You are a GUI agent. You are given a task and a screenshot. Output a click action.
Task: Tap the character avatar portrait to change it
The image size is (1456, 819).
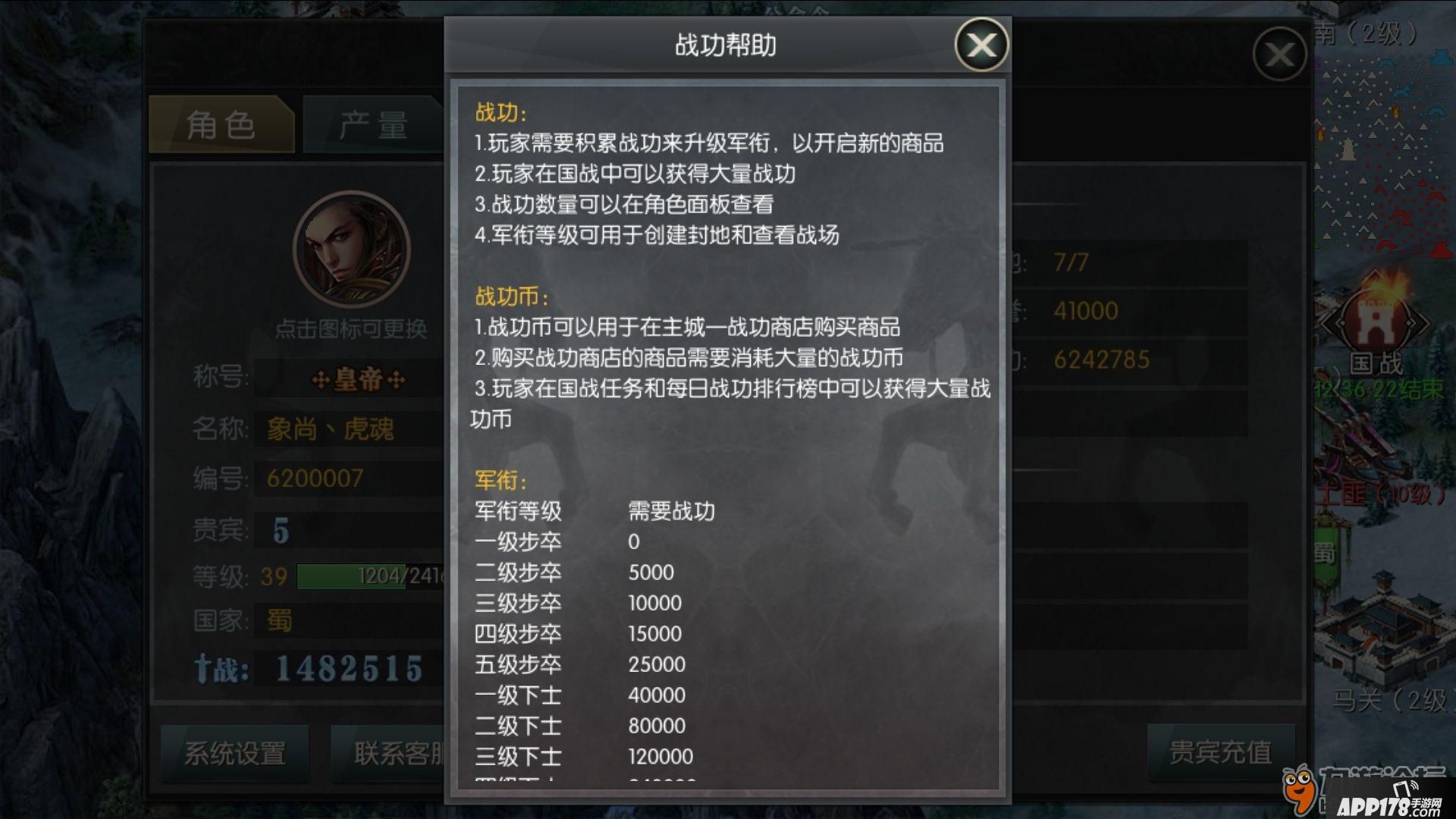coord(351,249)
